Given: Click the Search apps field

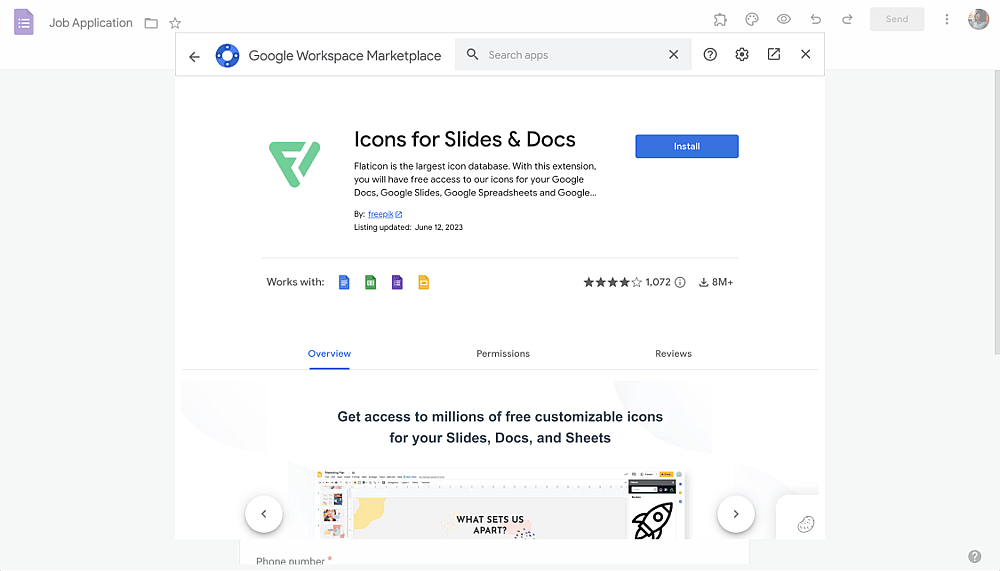Looking at the screenshot, I should [573, 55].
